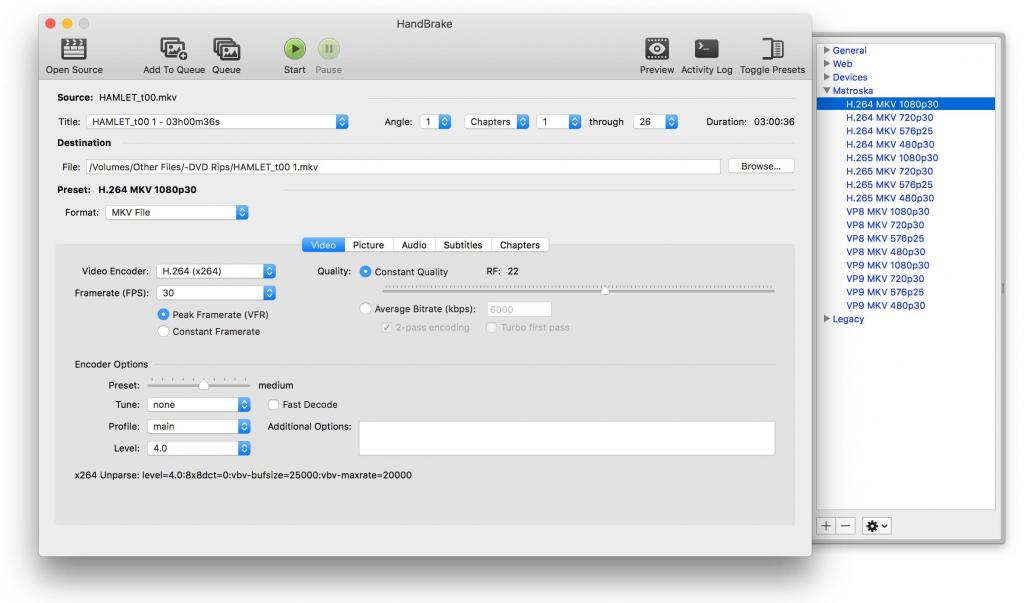Click the Open Source clapperboard icon
Image resolution: width=1024 pixels, height=603 pixels.
(74, 49)
